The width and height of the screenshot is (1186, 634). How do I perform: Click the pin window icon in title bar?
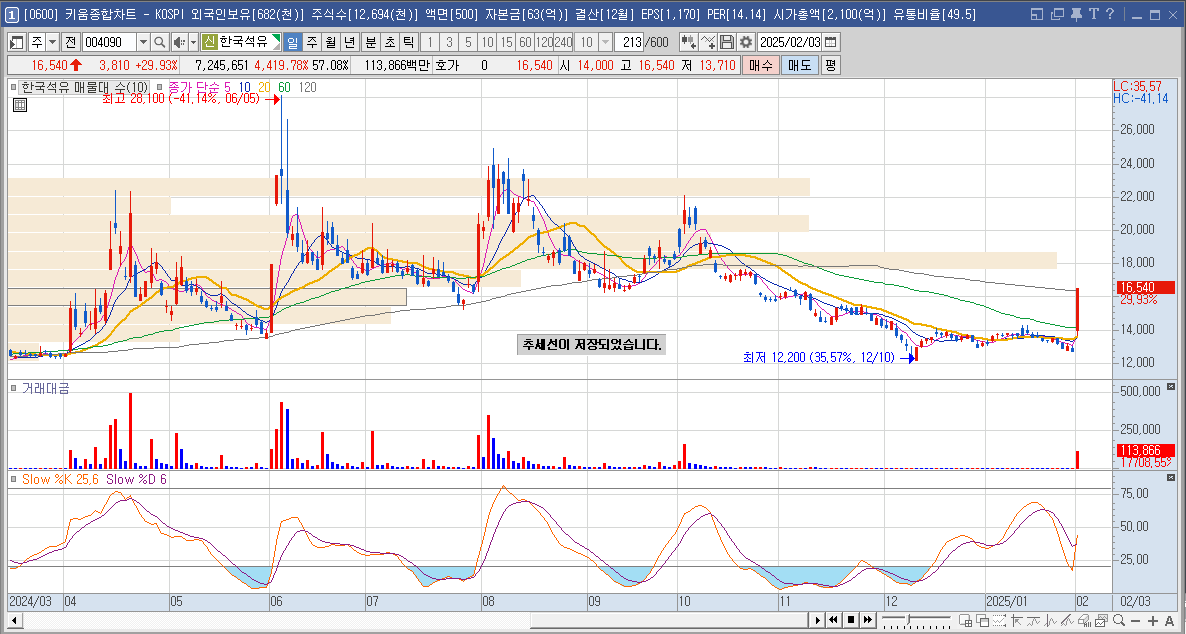pyautogui.click(x=1076, y=14)
